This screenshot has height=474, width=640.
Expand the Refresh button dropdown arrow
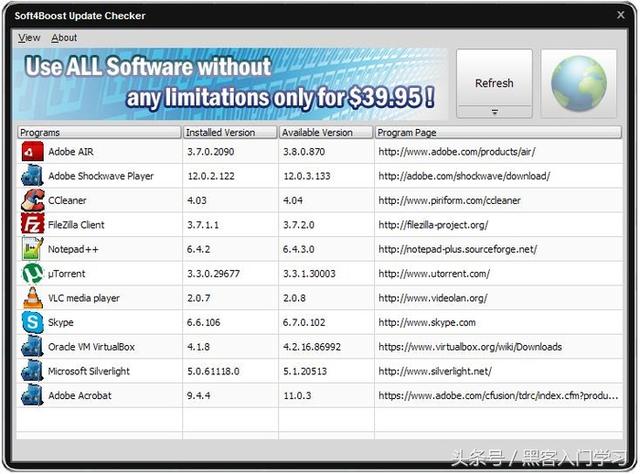point(494,112)
